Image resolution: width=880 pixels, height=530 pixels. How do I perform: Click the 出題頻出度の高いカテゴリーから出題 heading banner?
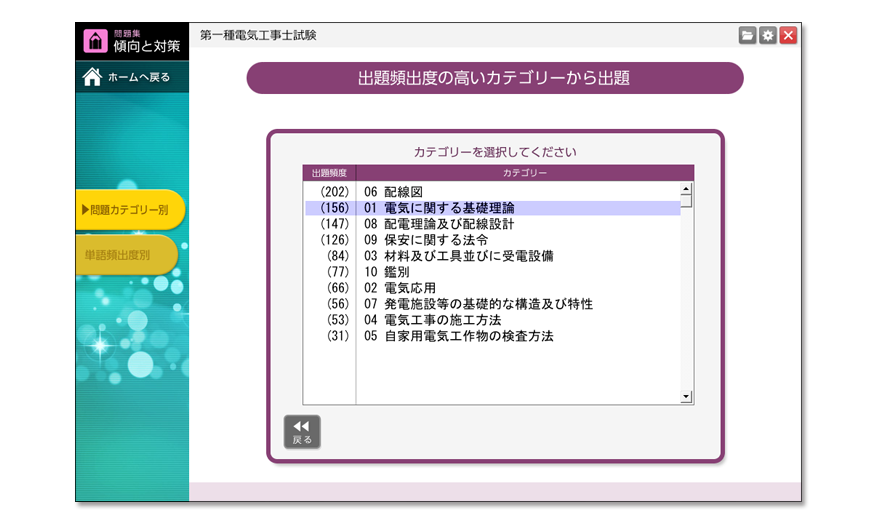click(495, 78)
